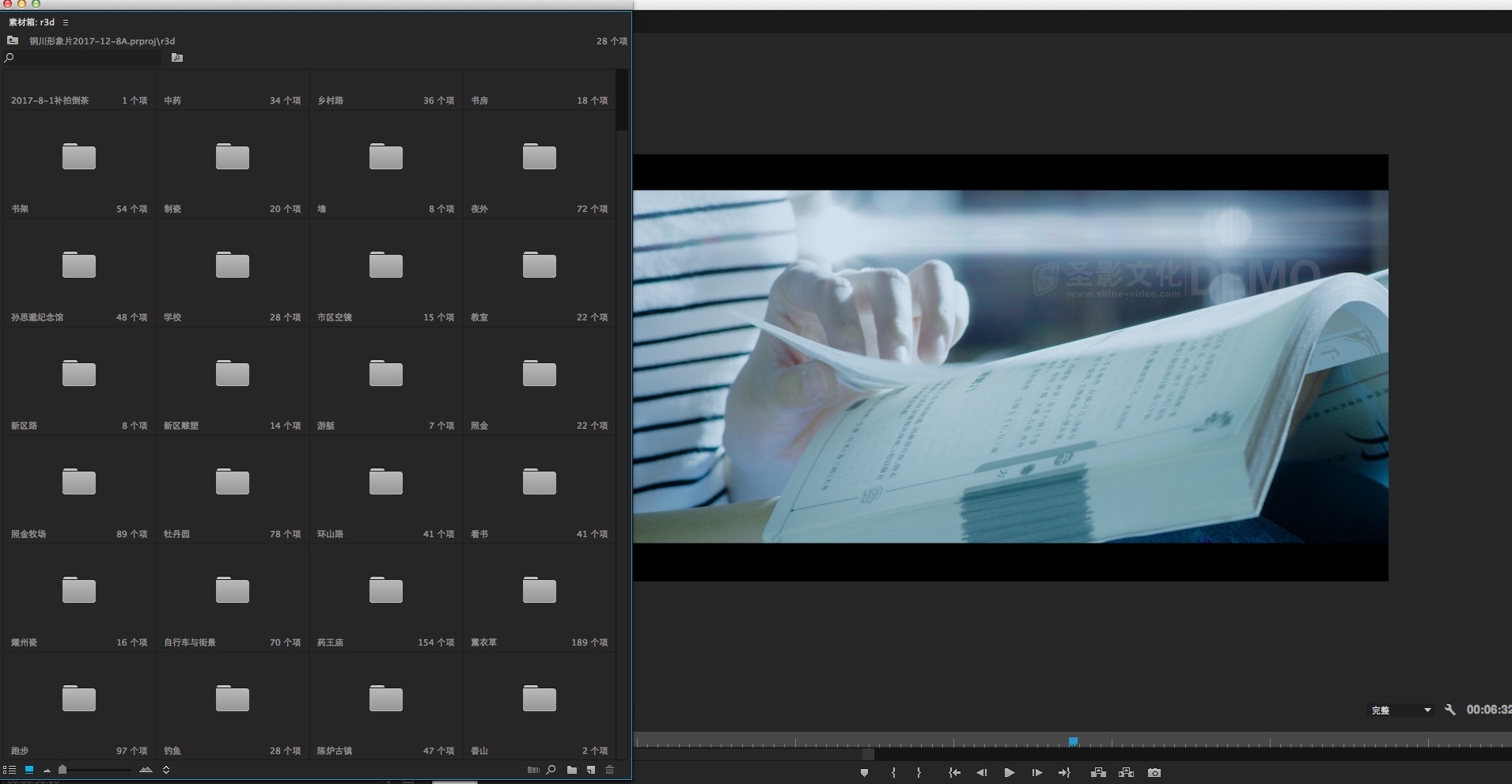Image resolution: width=1512 pixels, height=784 pixels.
Task: Adjust the thumbnail size slider
Action: [x=63, y=770]
